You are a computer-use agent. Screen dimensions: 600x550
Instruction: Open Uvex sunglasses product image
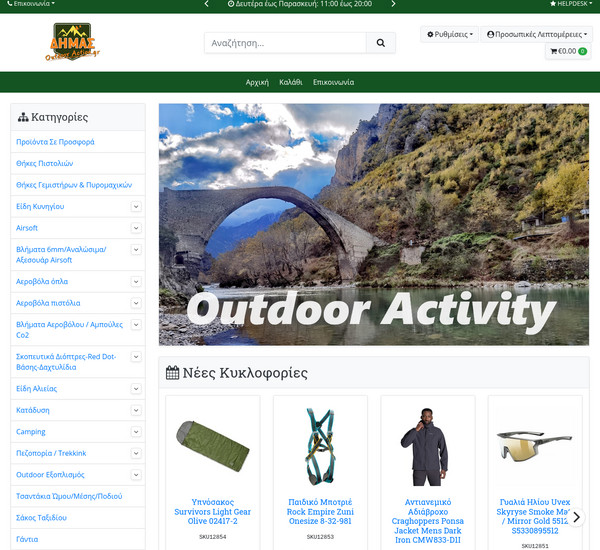click(535, 446)
